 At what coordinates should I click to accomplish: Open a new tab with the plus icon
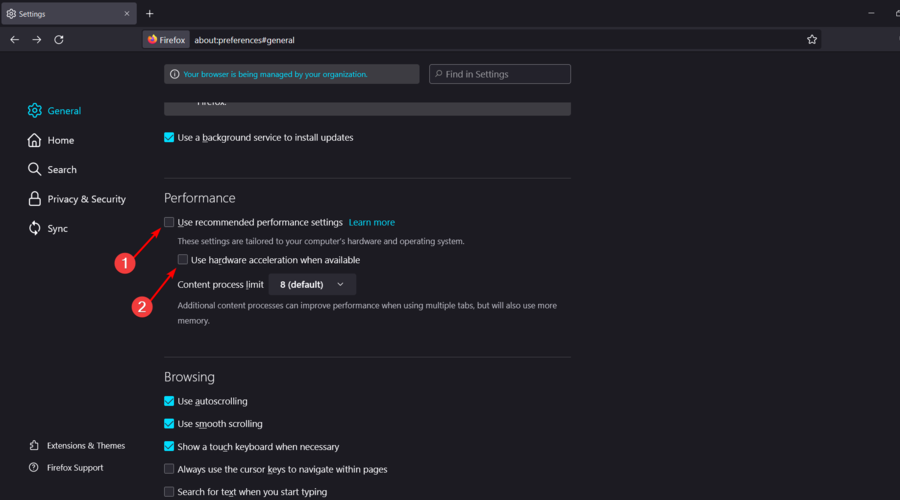point(150,14)
